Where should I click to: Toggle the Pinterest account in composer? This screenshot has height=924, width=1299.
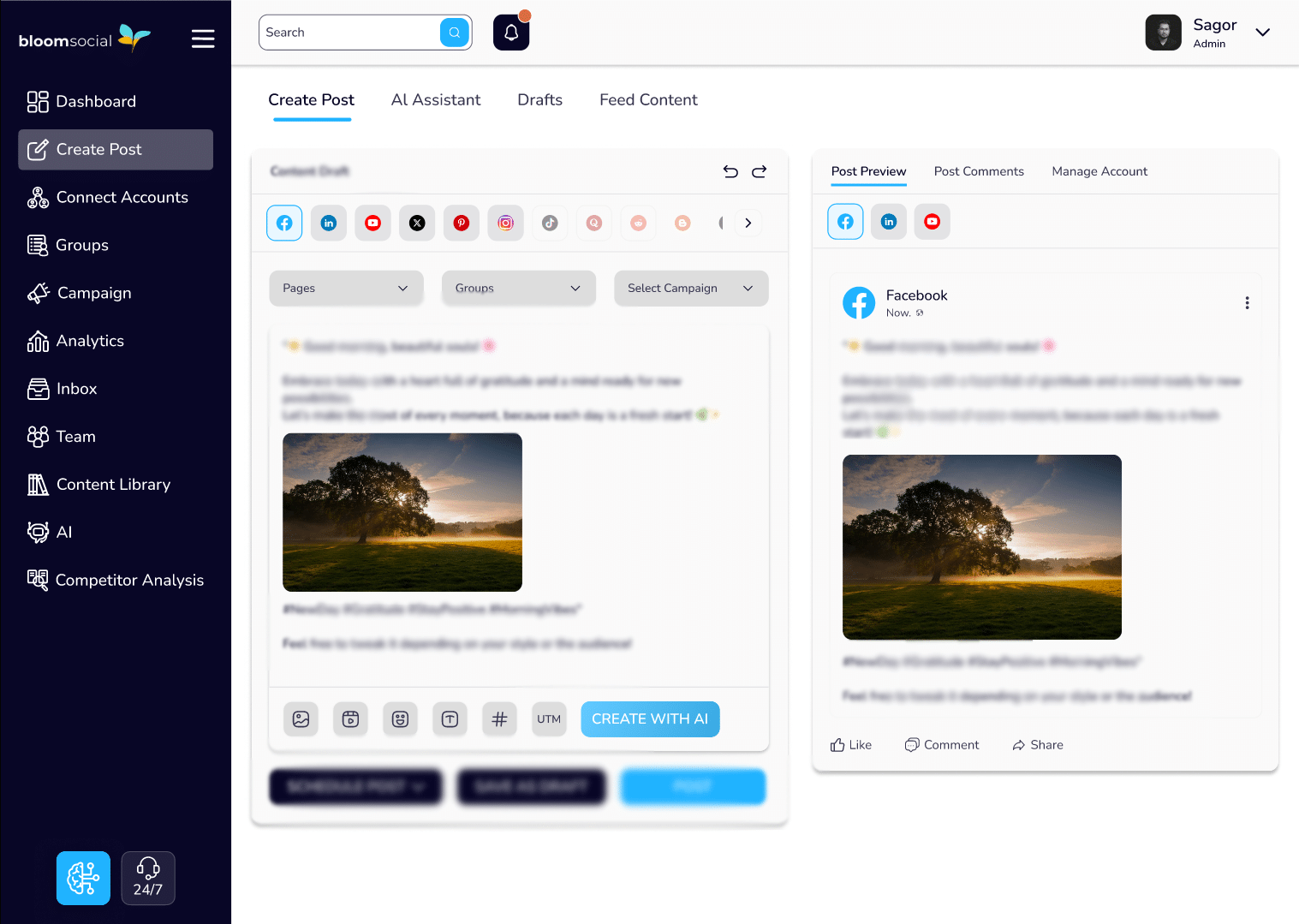point(462,223)
